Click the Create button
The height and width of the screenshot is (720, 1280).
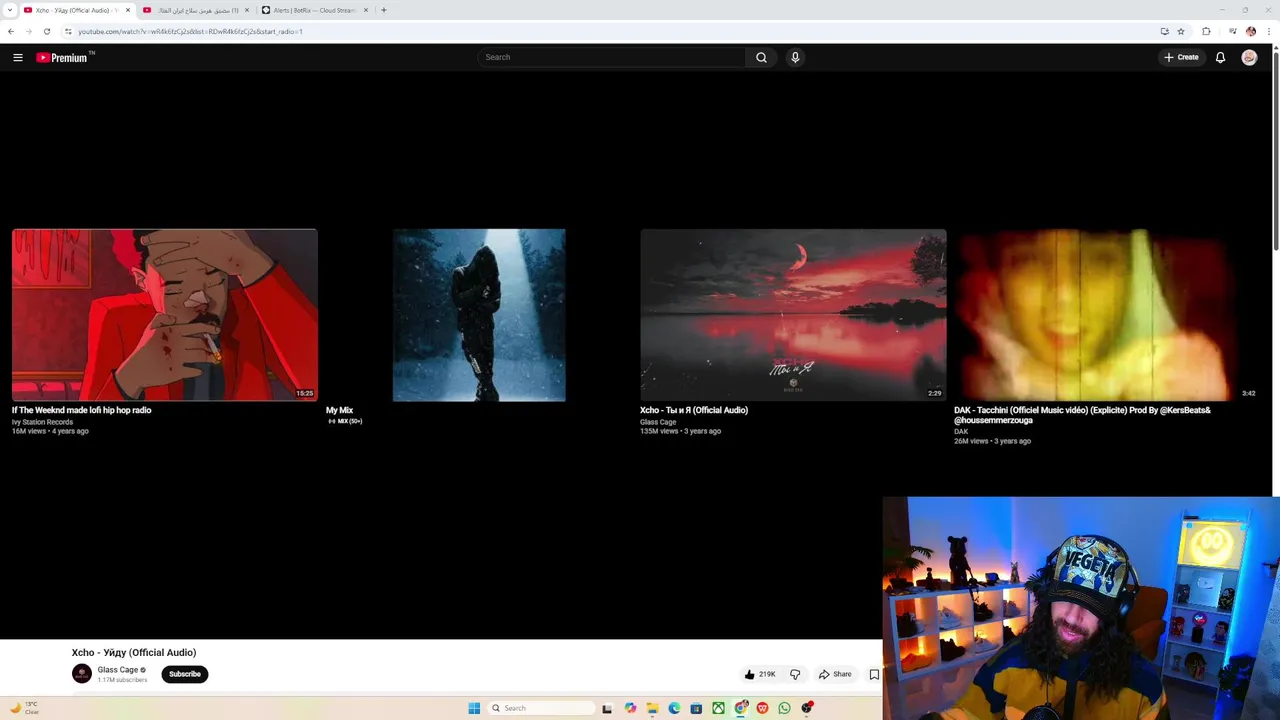(1181, 58)
